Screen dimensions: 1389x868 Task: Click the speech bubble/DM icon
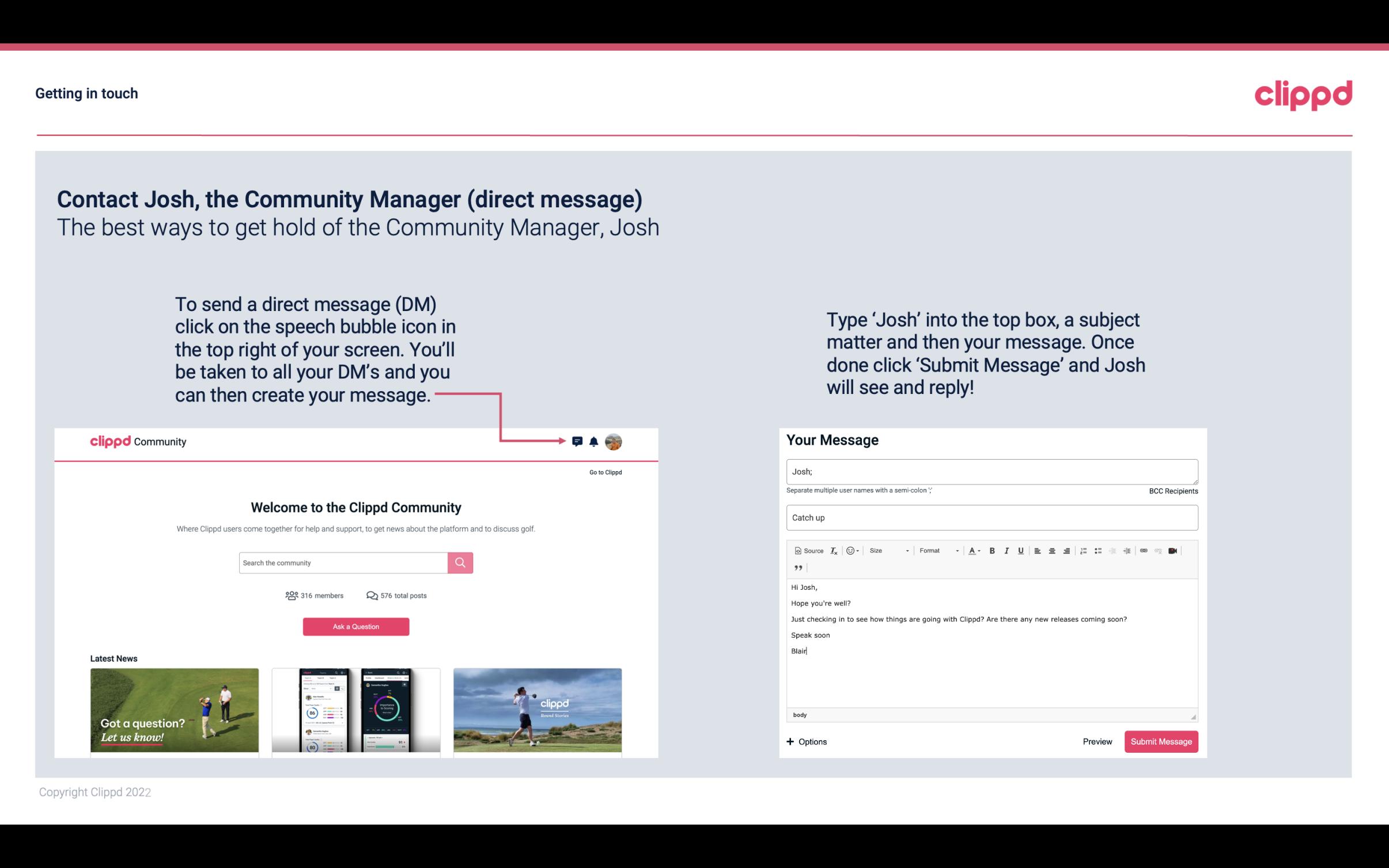coord(579,442)
